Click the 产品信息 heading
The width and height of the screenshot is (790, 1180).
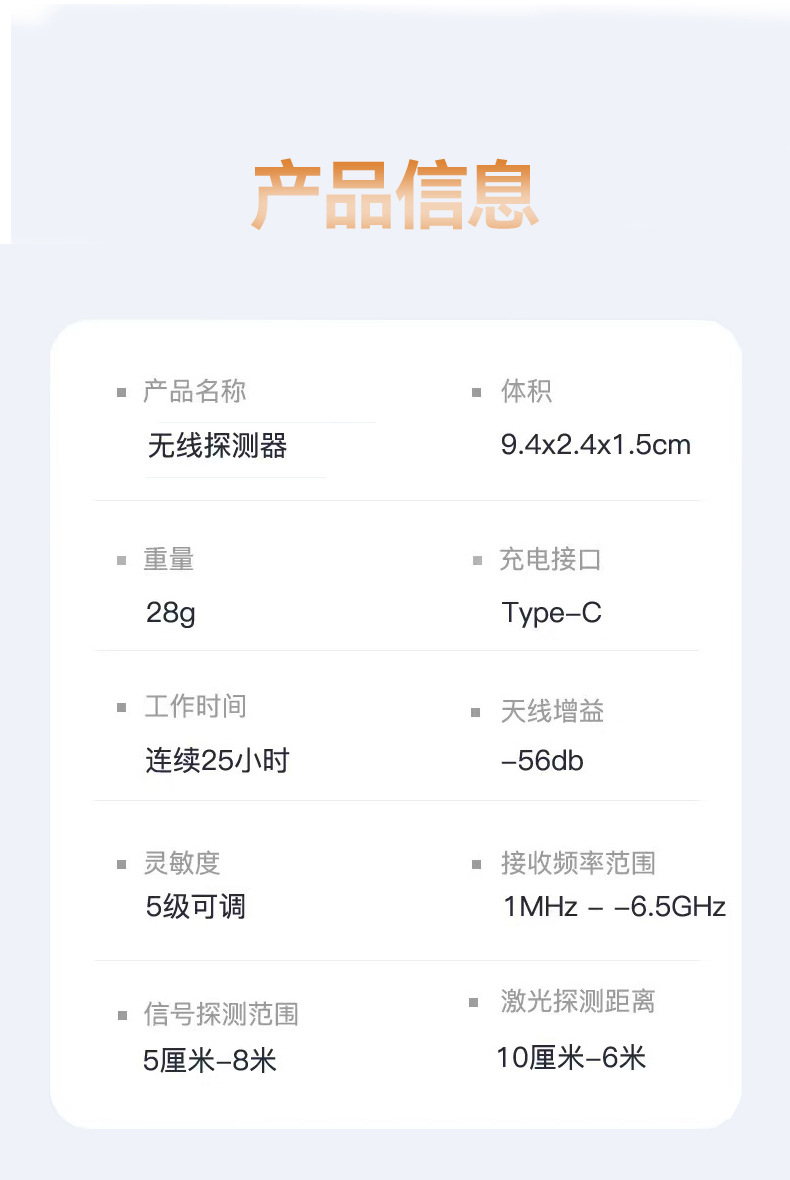coord(395,195)
